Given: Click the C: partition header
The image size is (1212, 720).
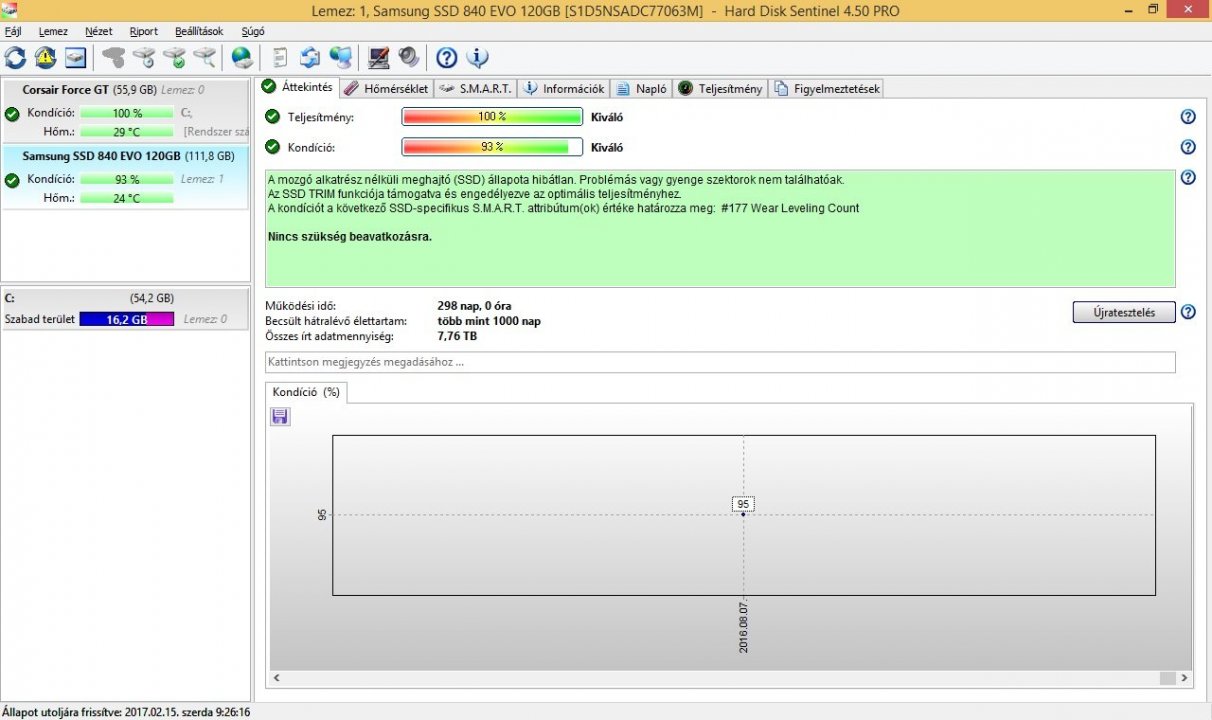Looking at the screenshot, I should (125, 298).
